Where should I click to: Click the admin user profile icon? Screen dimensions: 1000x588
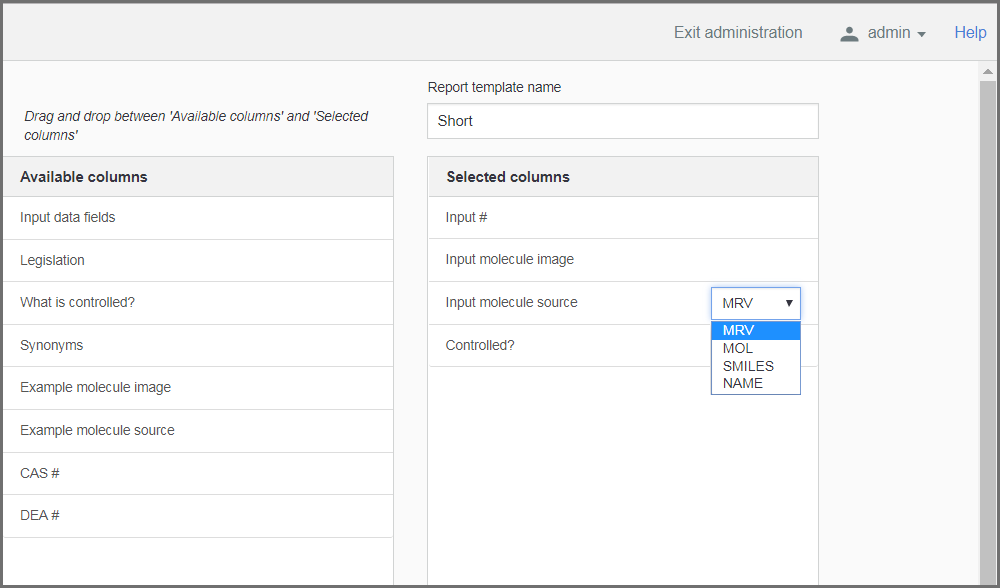[x=849, y=33]
